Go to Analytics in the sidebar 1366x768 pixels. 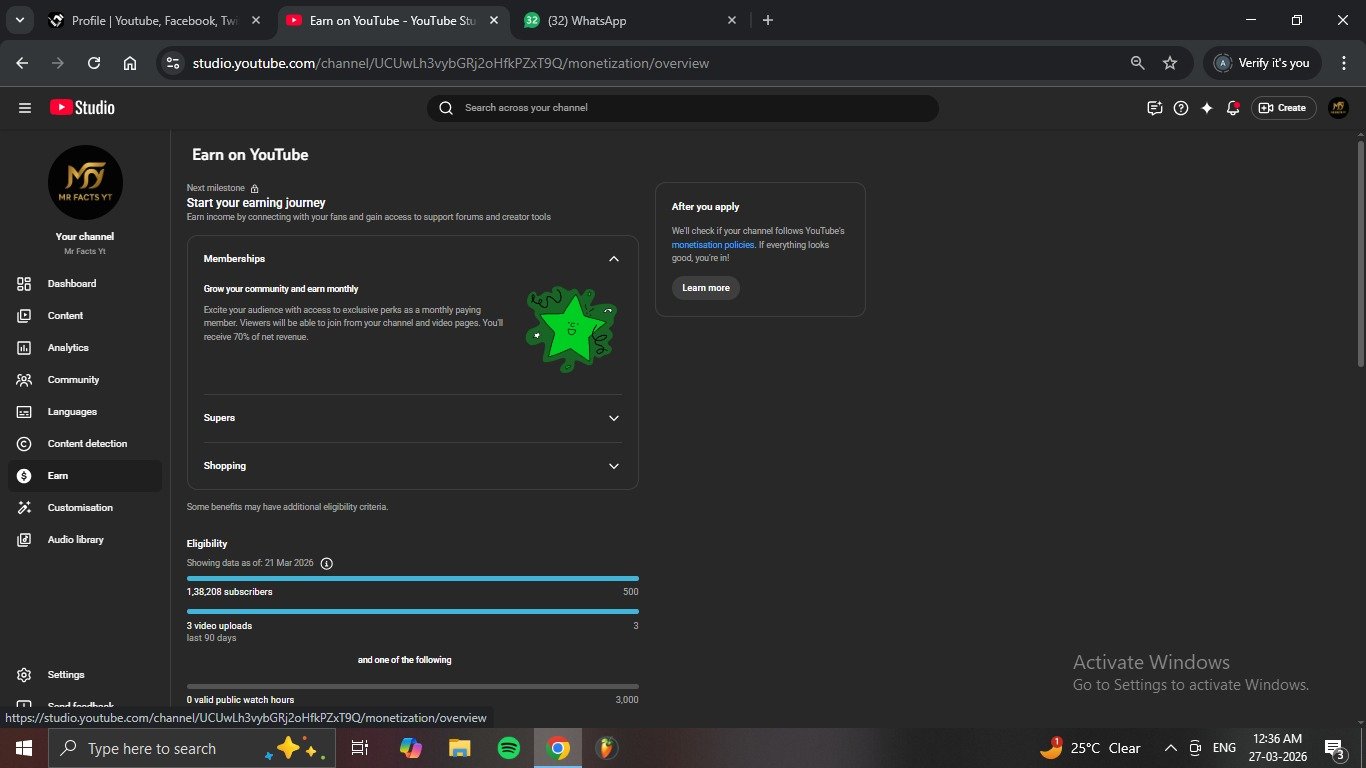point(68,348)
